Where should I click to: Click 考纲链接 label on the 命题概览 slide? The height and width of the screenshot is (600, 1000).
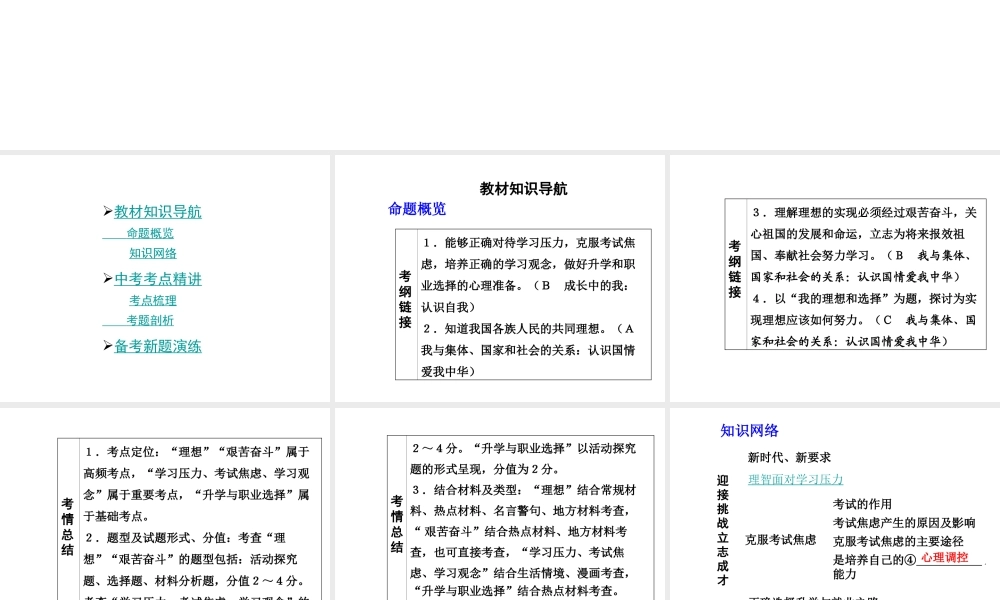[x=405, y=300]
